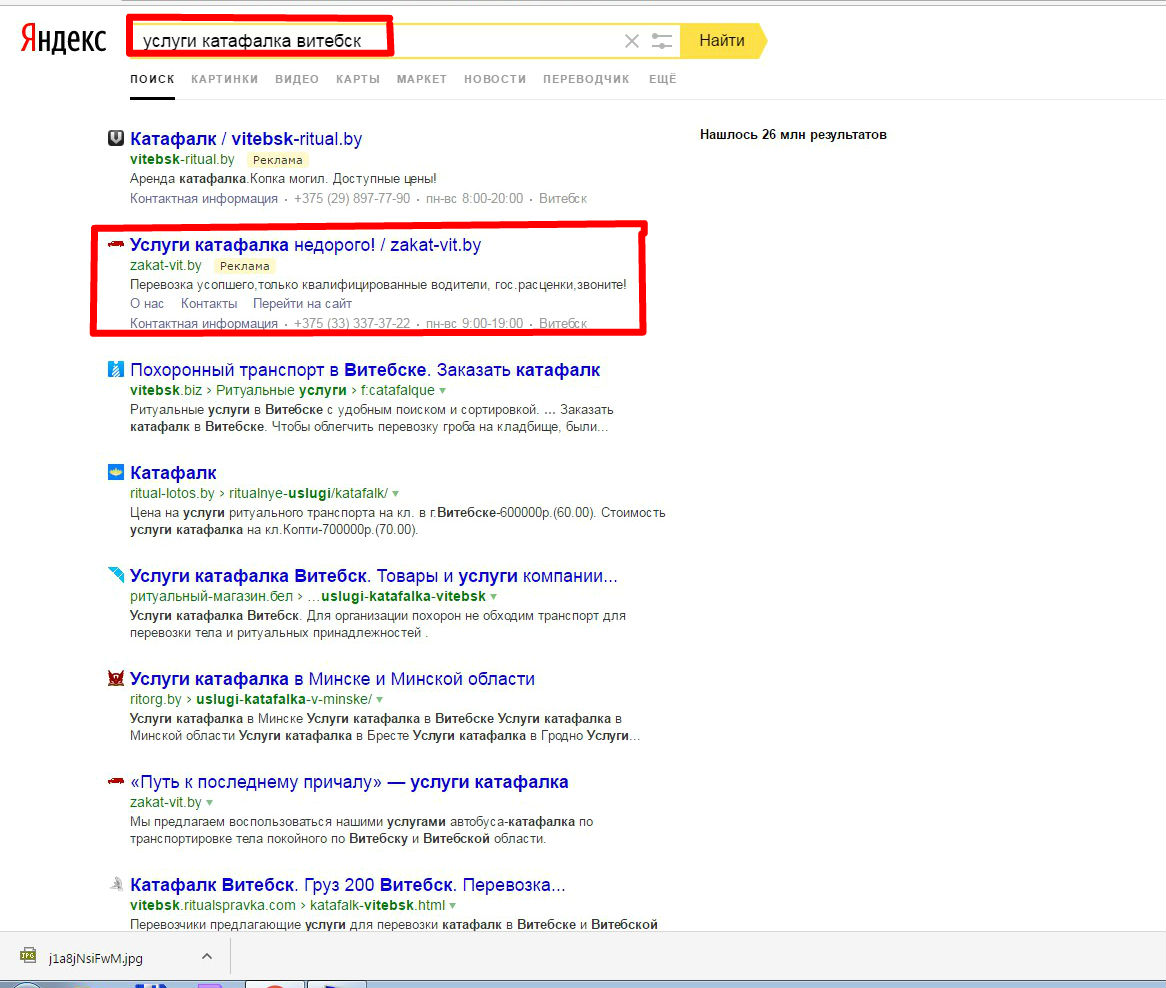
Task: Switch to the Видео tab
Action: tap(297, 79)
